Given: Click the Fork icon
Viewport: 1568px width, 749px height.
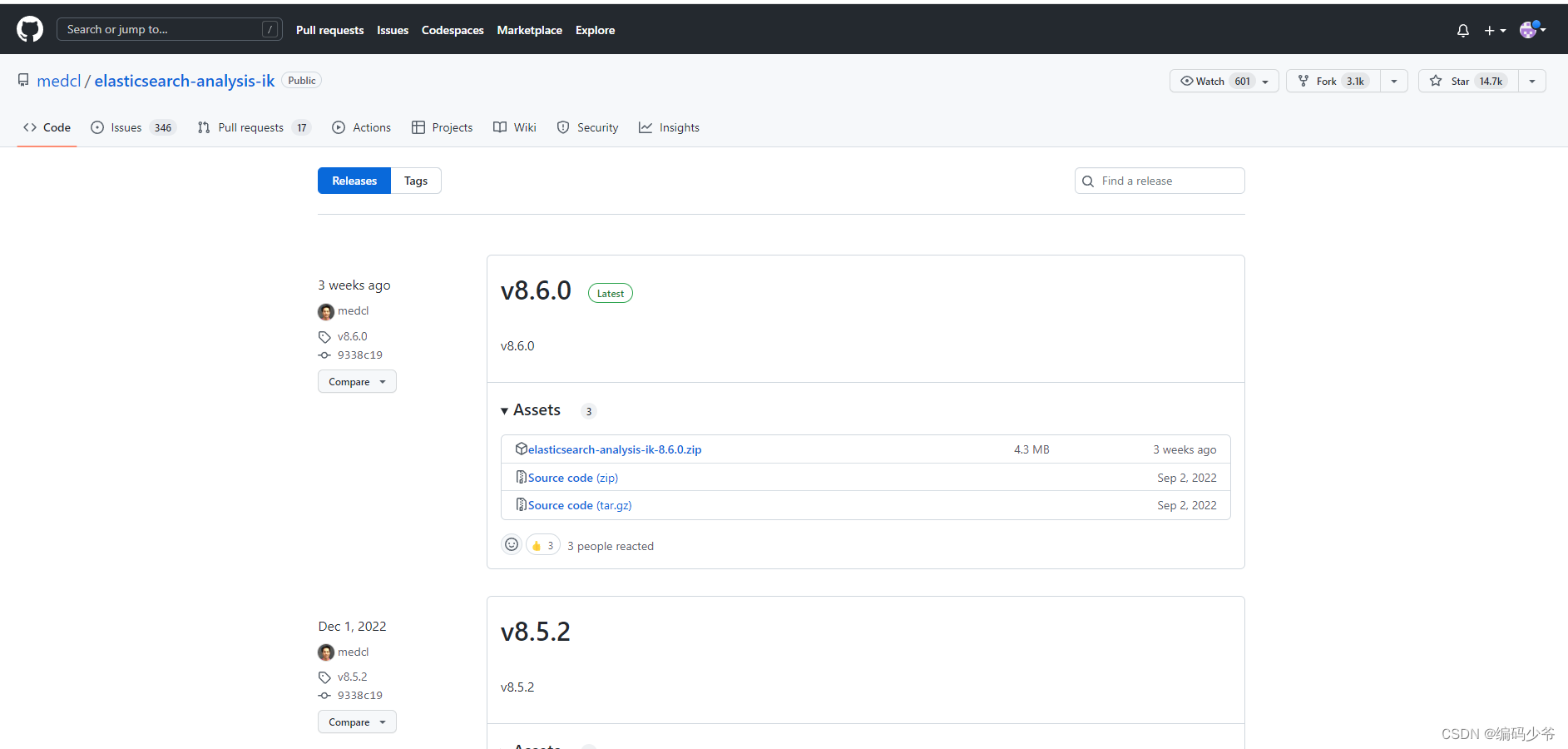Looking at the screenshot, I should [1303, 81].
